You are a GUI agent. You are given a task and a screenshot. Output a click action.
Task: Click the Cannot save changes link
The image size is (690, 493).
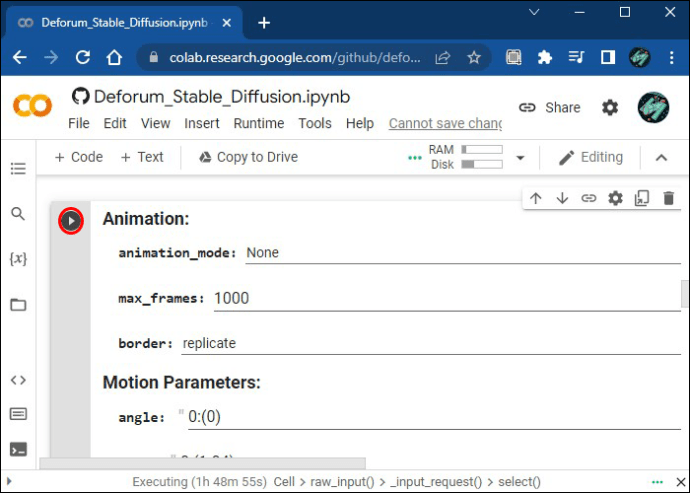(x=445, y=123)
